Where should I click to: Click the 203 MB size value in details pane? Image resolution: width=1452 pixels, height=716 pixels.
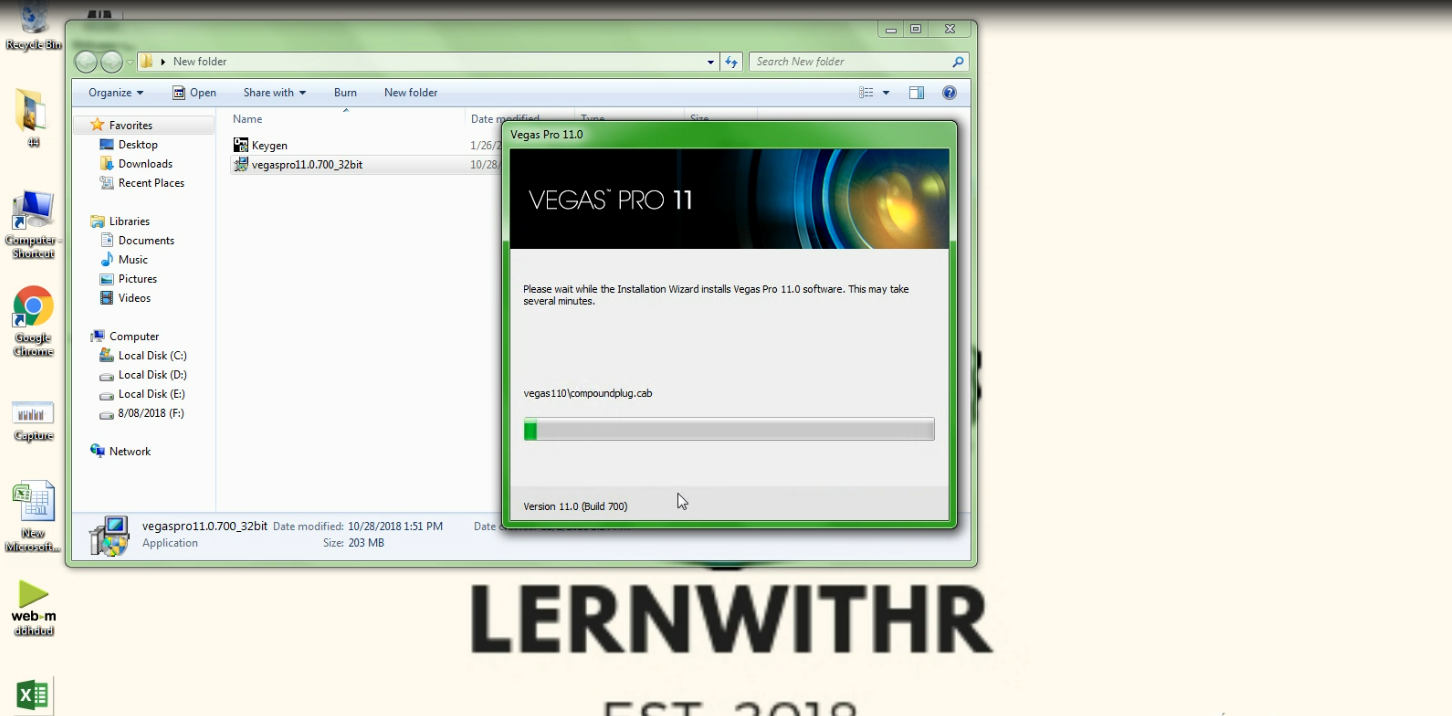[x=367, y=543]
